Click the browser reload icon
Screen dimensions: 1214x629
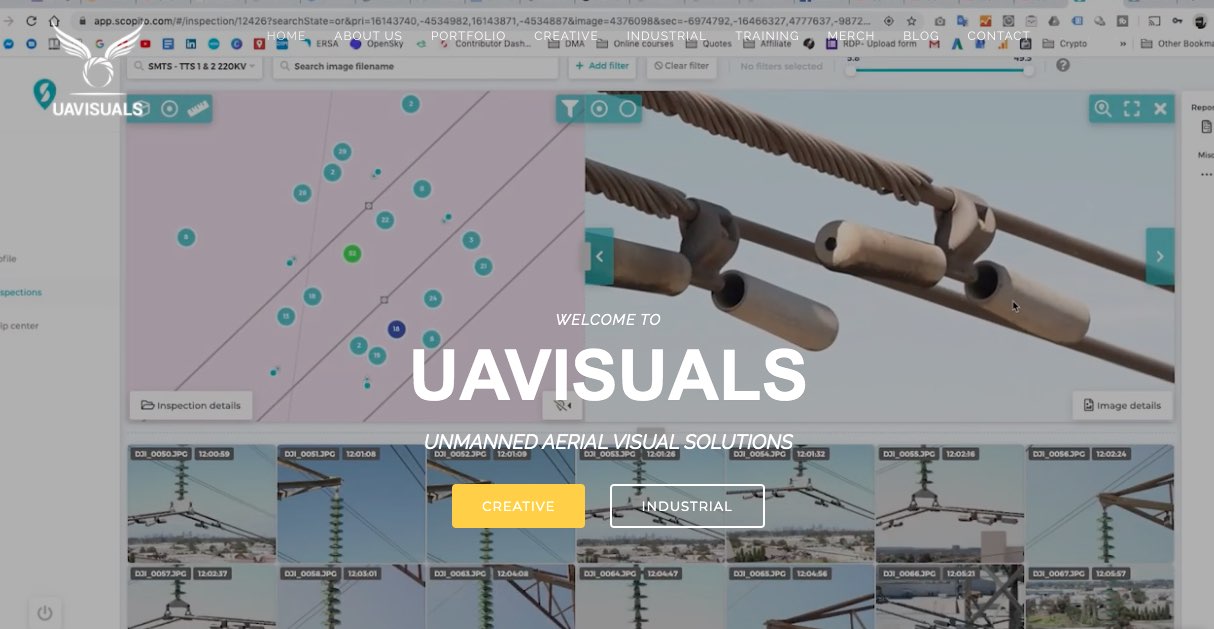click(x=32, y=20)
